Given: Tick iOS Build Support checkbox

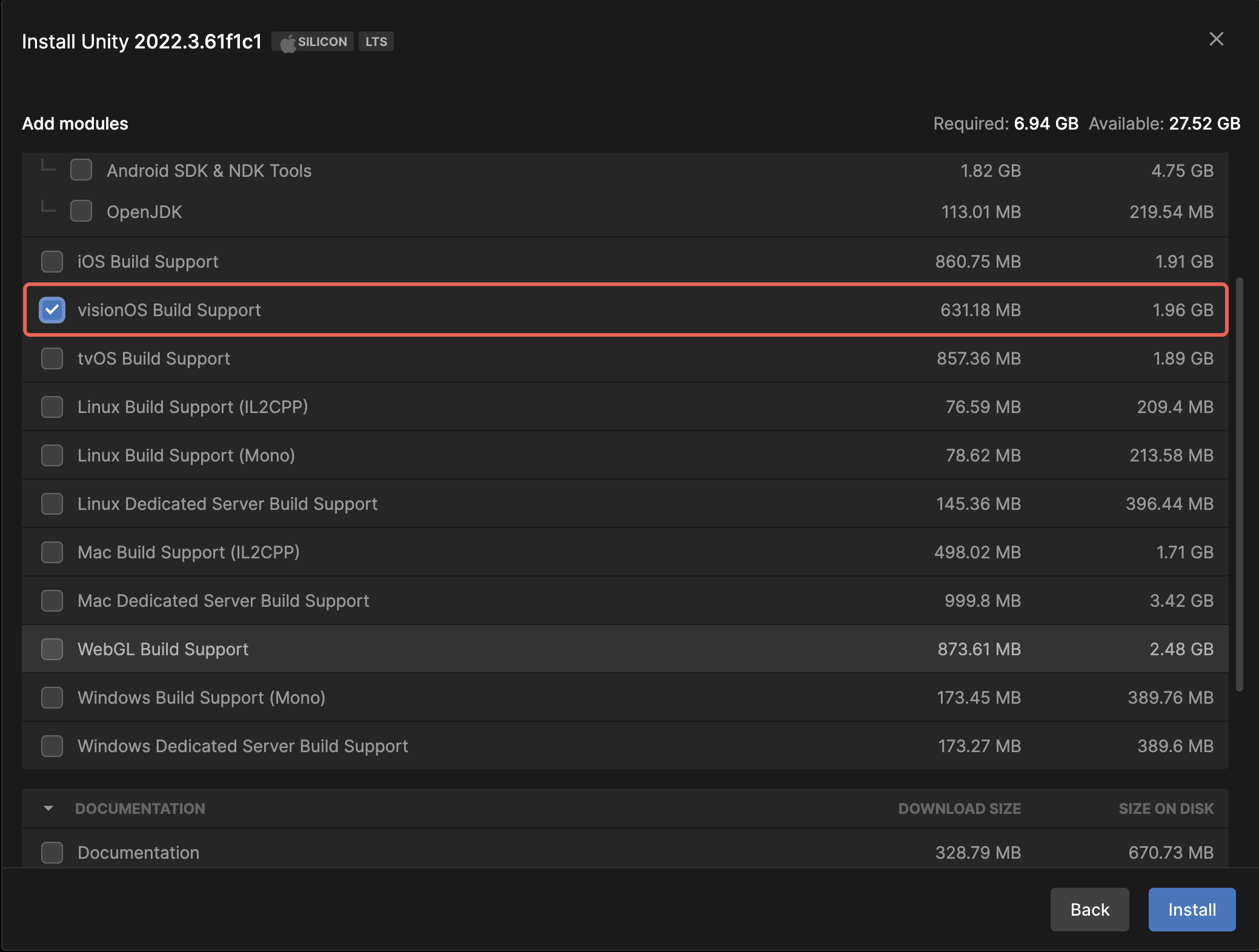Looking at the screenshot, I should (52, 262).
